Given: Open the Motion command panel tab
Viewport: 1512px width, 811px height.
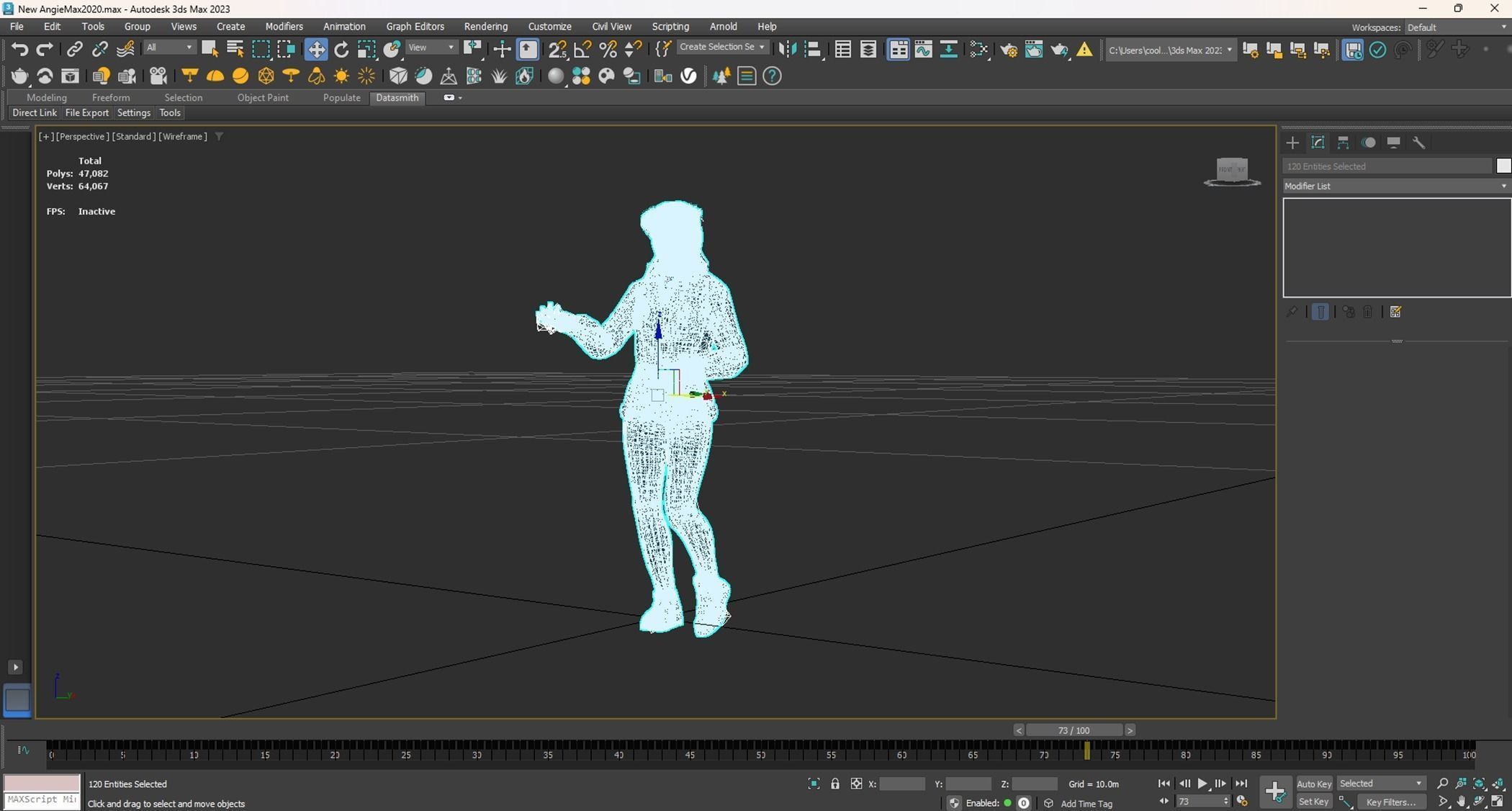Looking at the screenshot, I should [1368, 143].
